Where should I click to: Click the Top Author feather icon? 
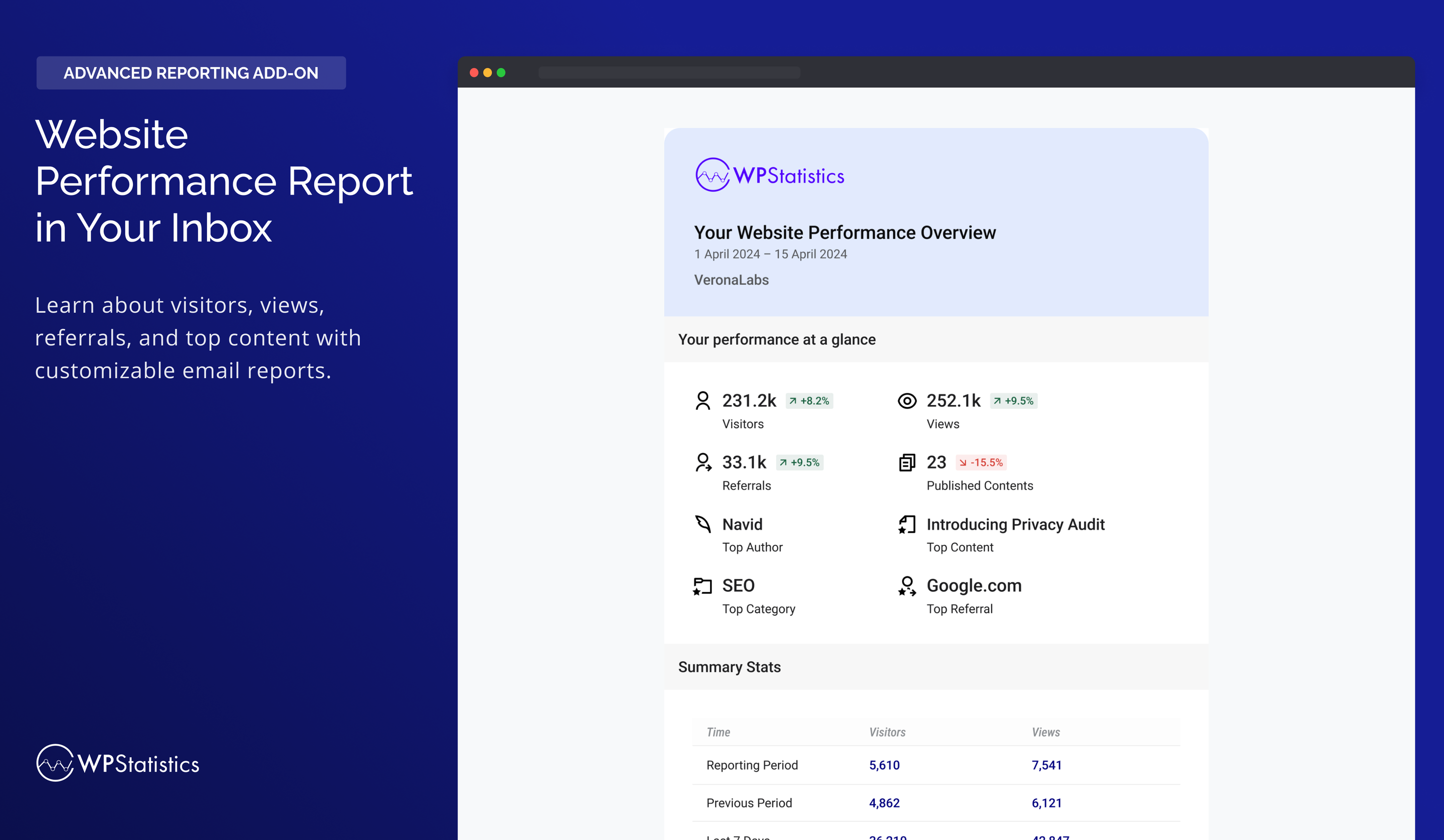point(703,524)
